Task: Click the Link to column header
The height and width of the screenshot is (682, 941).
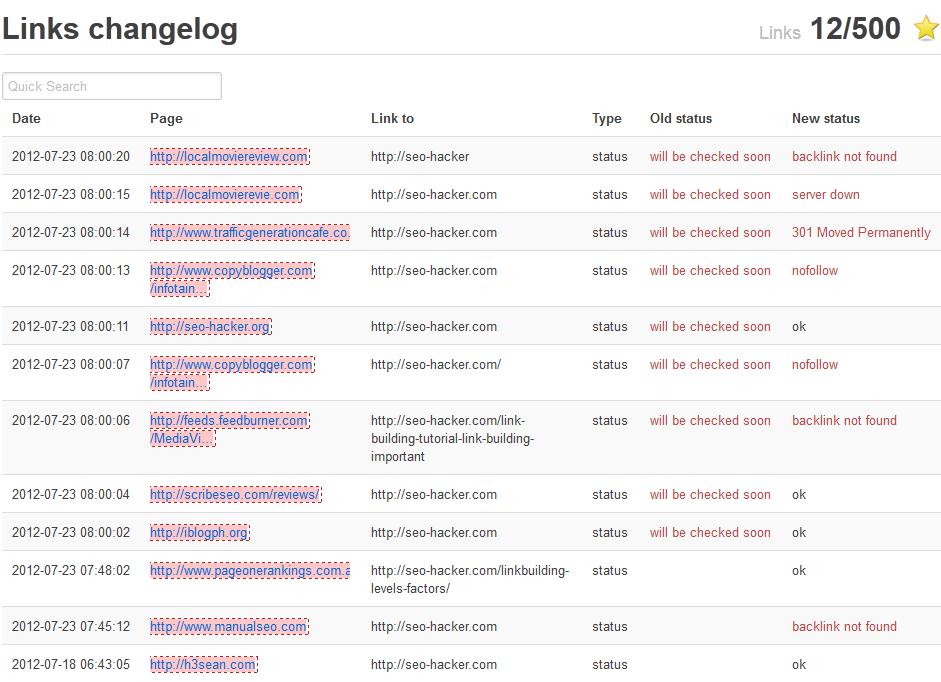Action: click(392, 118)
